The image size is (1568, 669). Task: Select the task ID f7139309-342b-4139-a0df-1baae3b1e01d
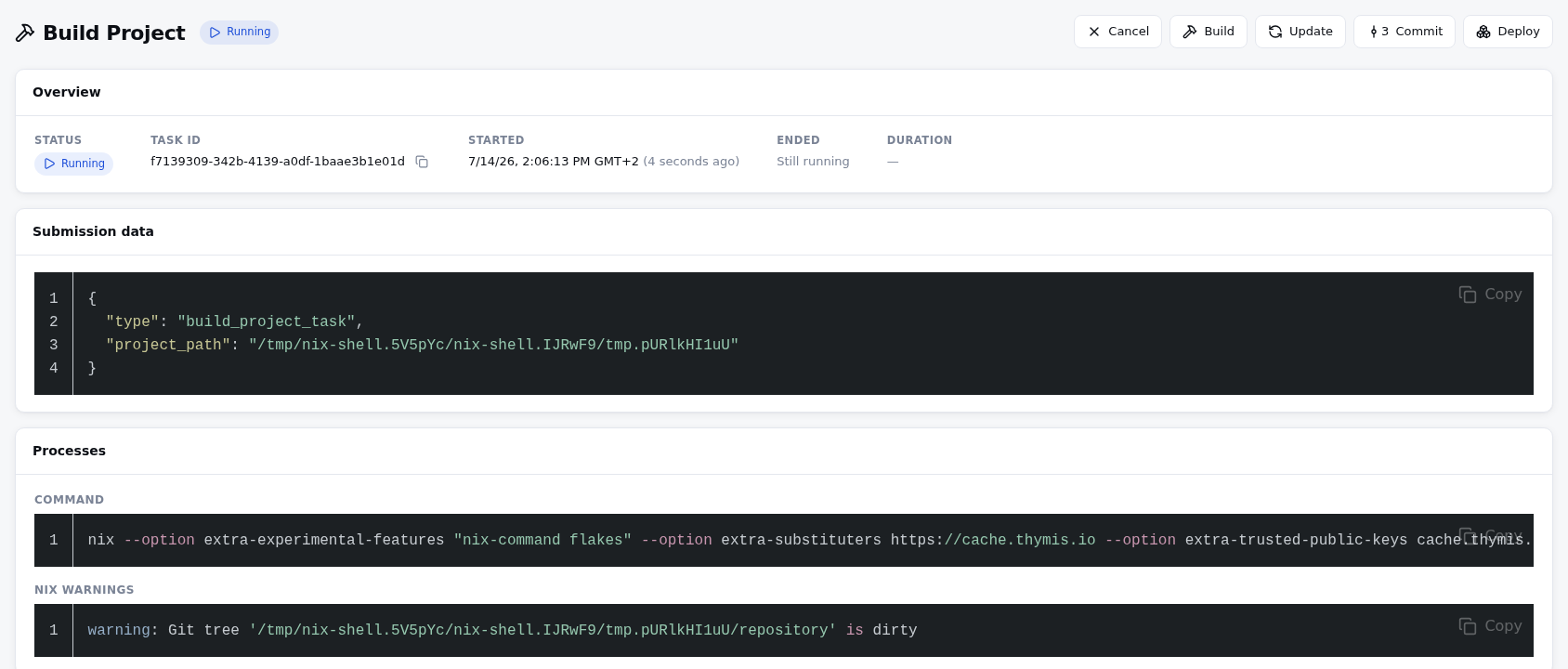click(x=278, y=162)
